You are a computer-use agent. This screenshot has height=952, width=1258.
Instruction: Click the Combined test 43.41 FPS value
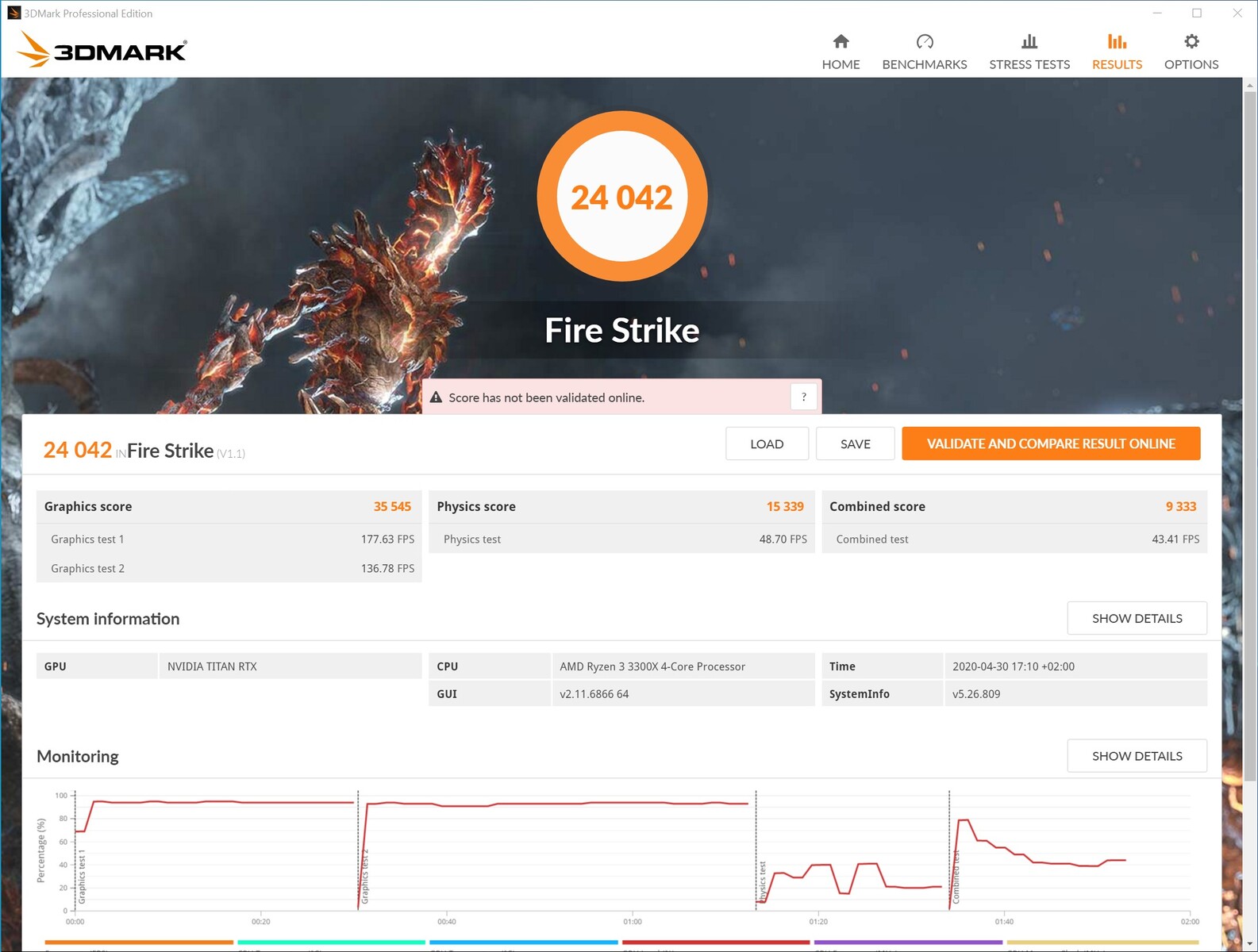[x=1175, y=539]
